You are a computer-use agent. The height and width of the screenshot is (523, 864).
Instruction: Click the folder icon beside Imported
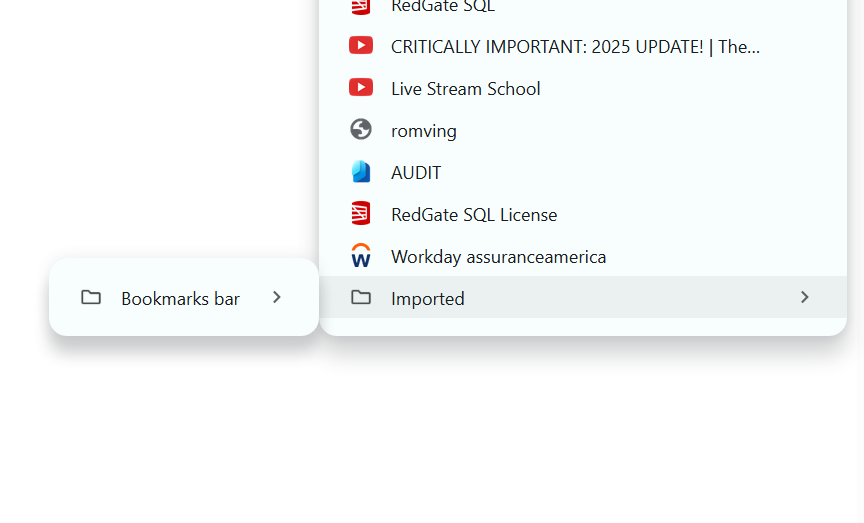361,298
